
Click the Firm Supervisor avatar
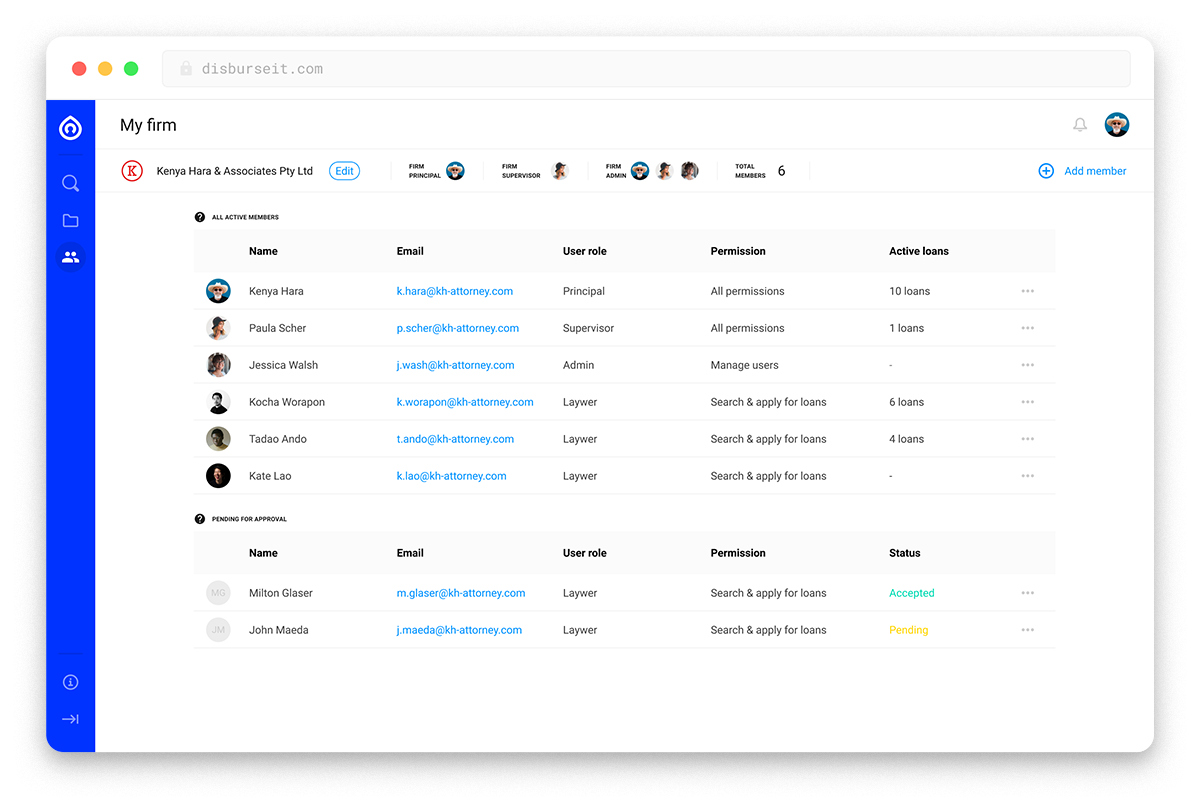pos(559,171)
